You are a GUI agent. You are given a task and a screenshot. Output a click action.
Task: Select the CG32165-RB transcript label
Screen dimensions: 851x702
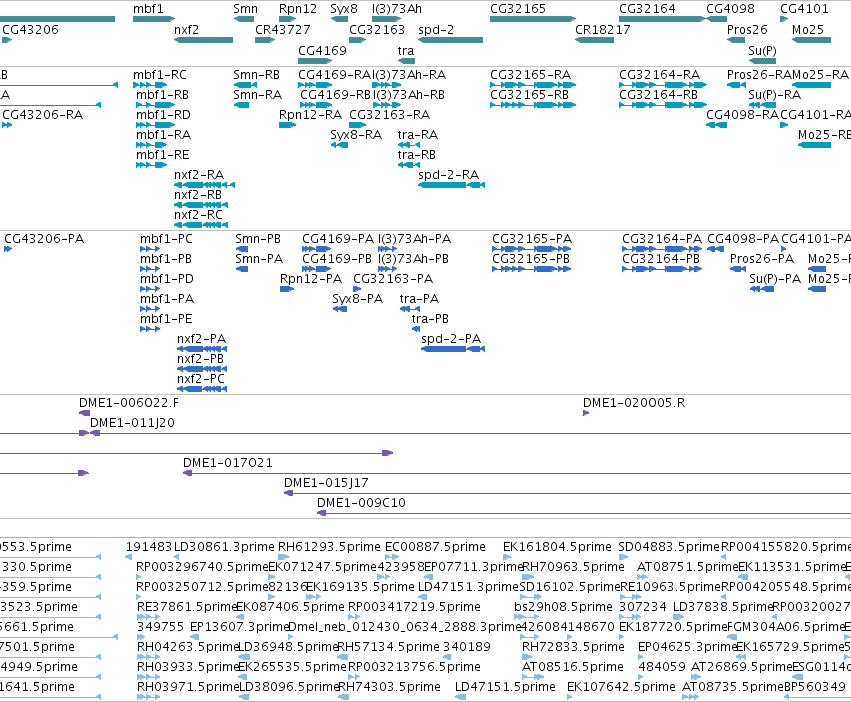pyautogui.click(x=529, y=94)
